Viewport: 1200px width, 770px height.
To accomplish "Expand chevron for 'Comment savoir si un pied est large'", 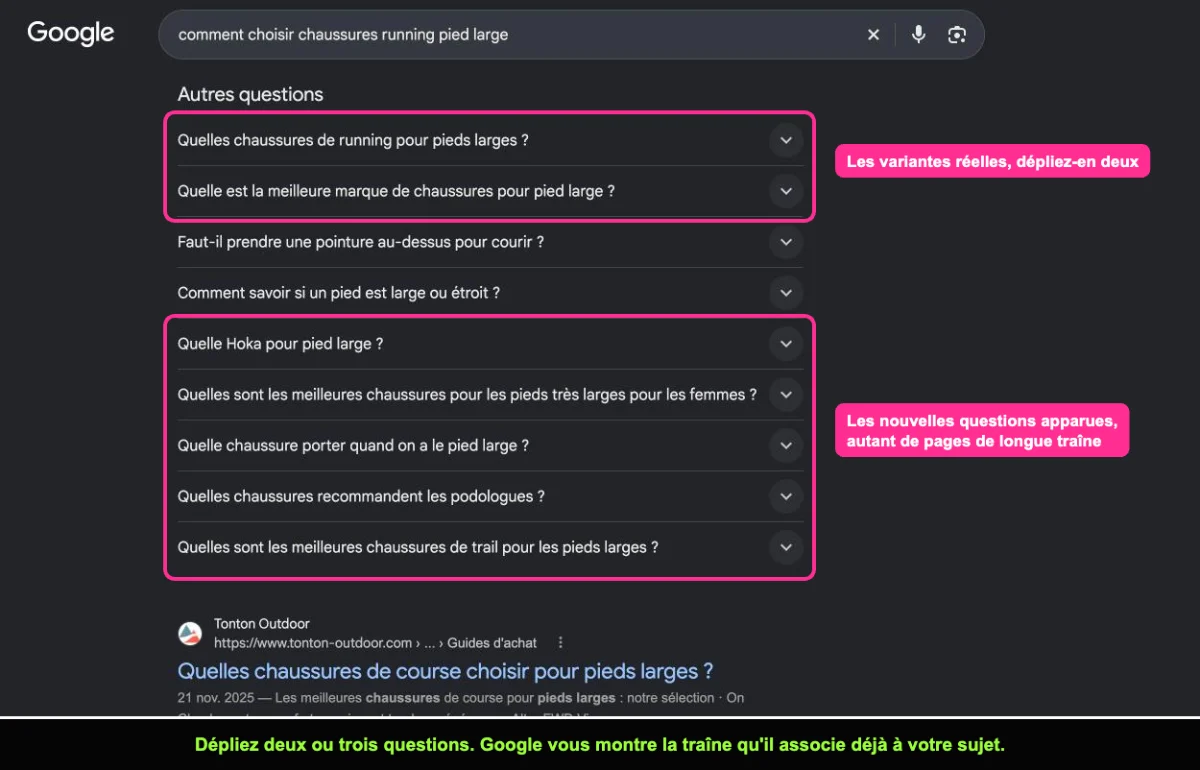I will 786,293.
